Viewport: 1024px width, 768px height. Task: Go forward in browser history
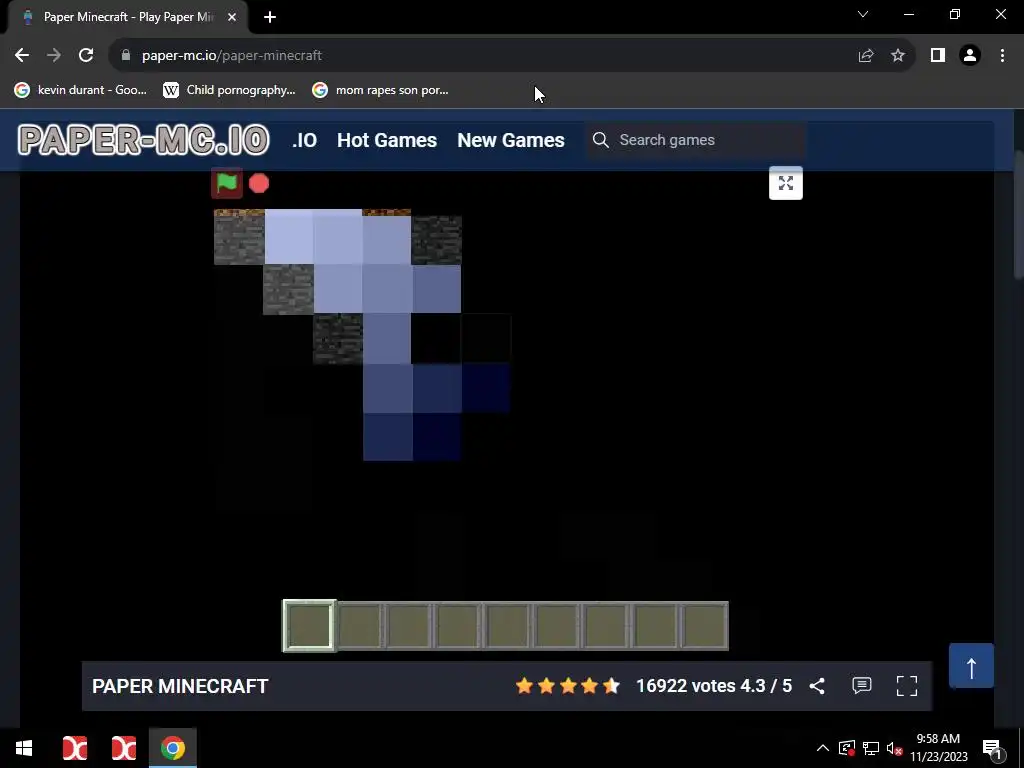(x=54, y=56)
